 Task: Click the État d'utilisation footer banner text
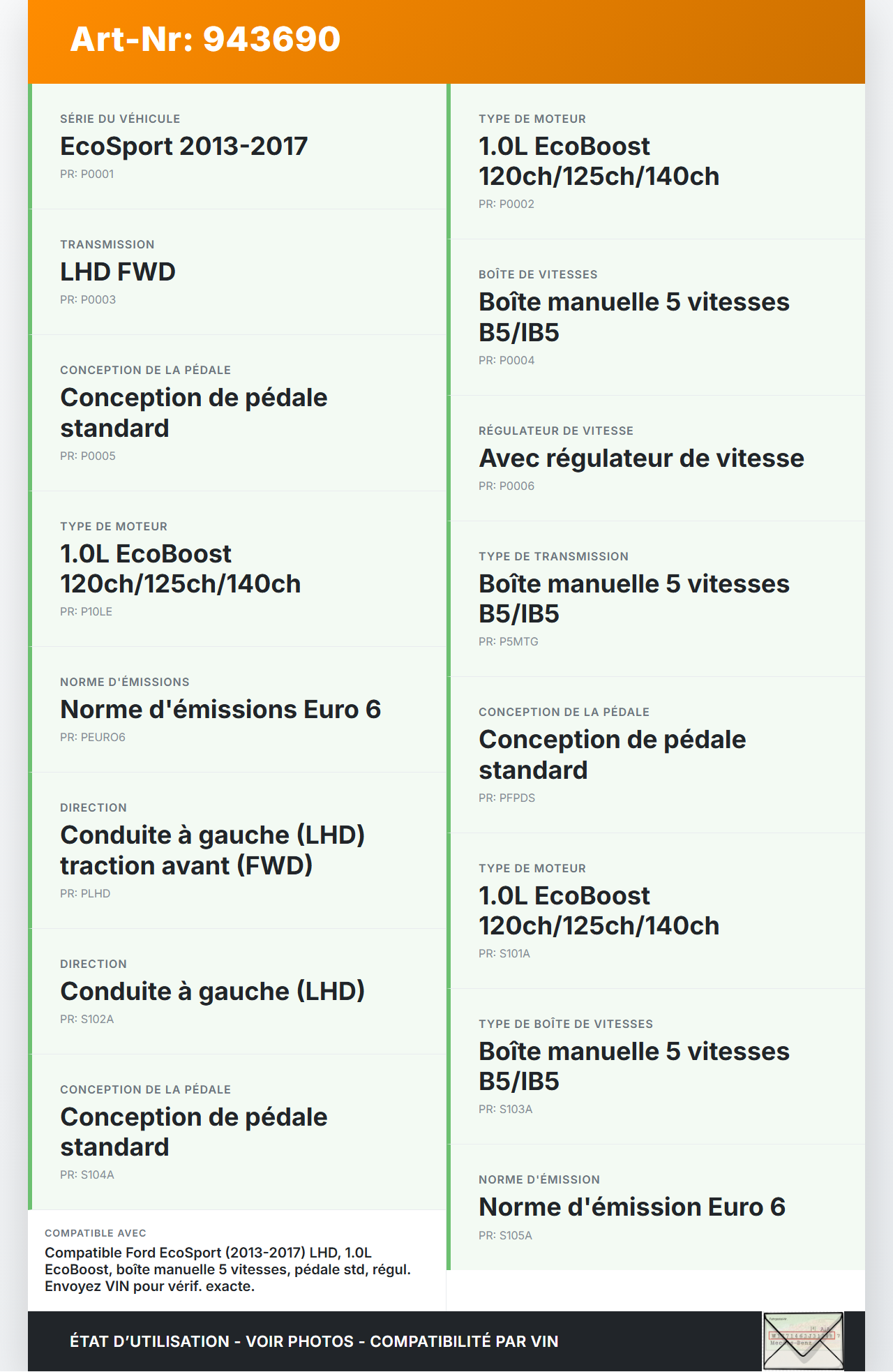[314, 1341]
